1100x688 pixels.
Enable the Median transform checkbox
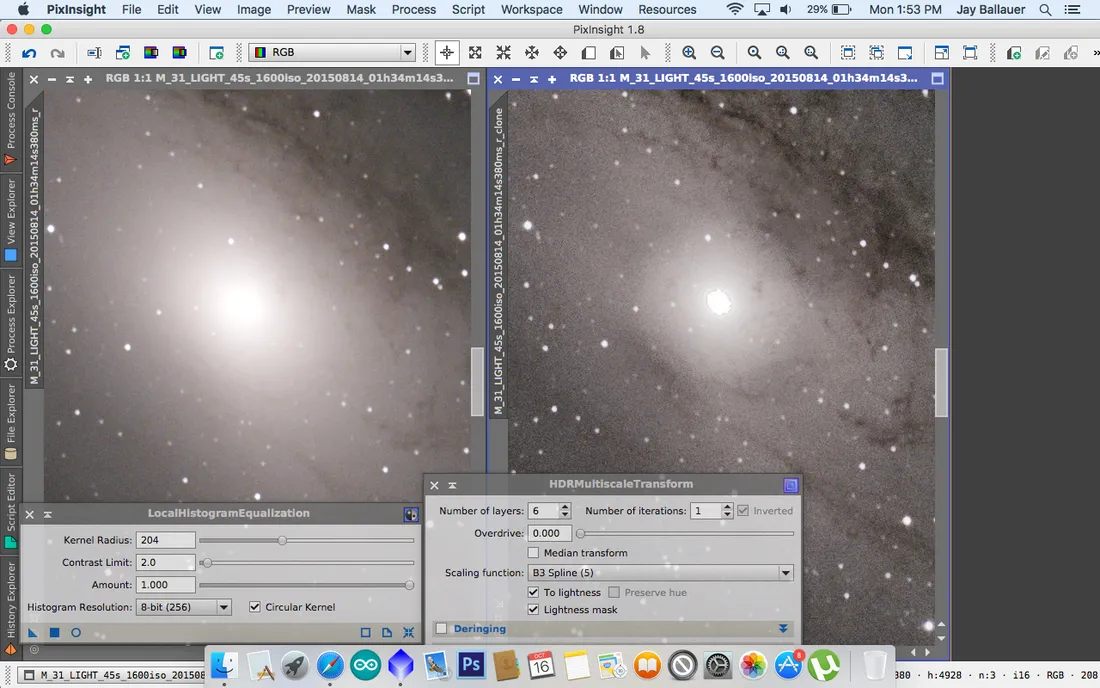[533, 553]
